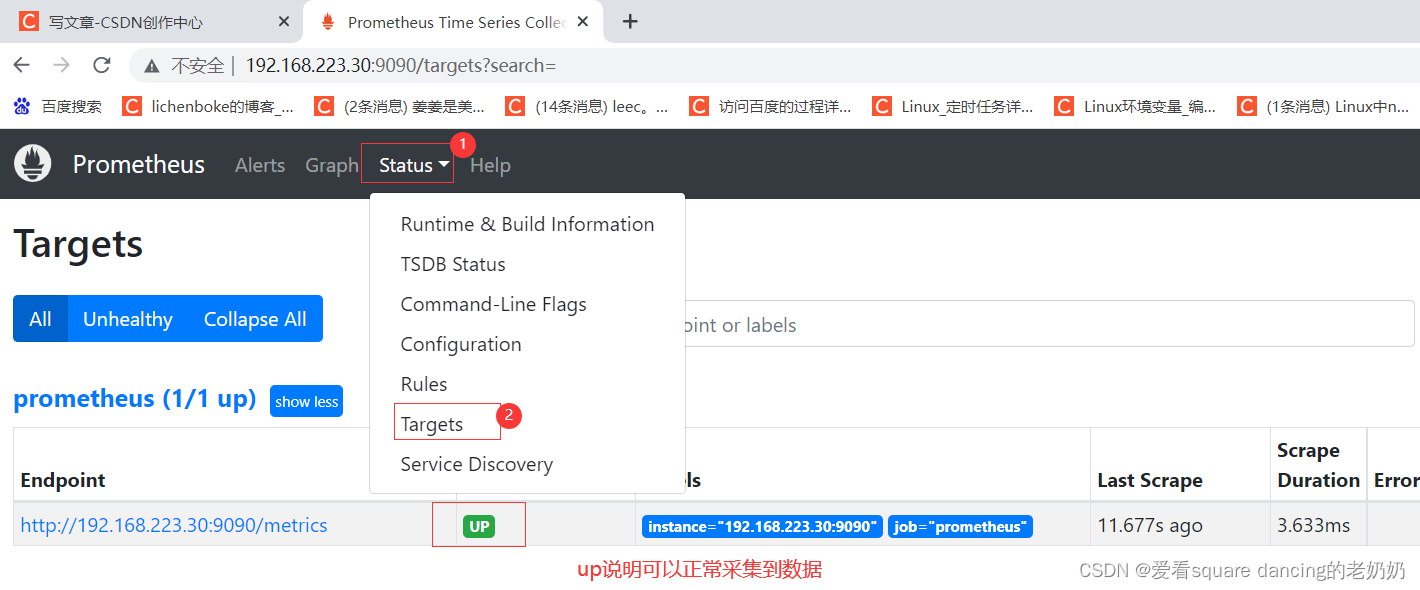Open the Help page
This screenshot has width=1420, height=590.
click(x=490, y=165)
